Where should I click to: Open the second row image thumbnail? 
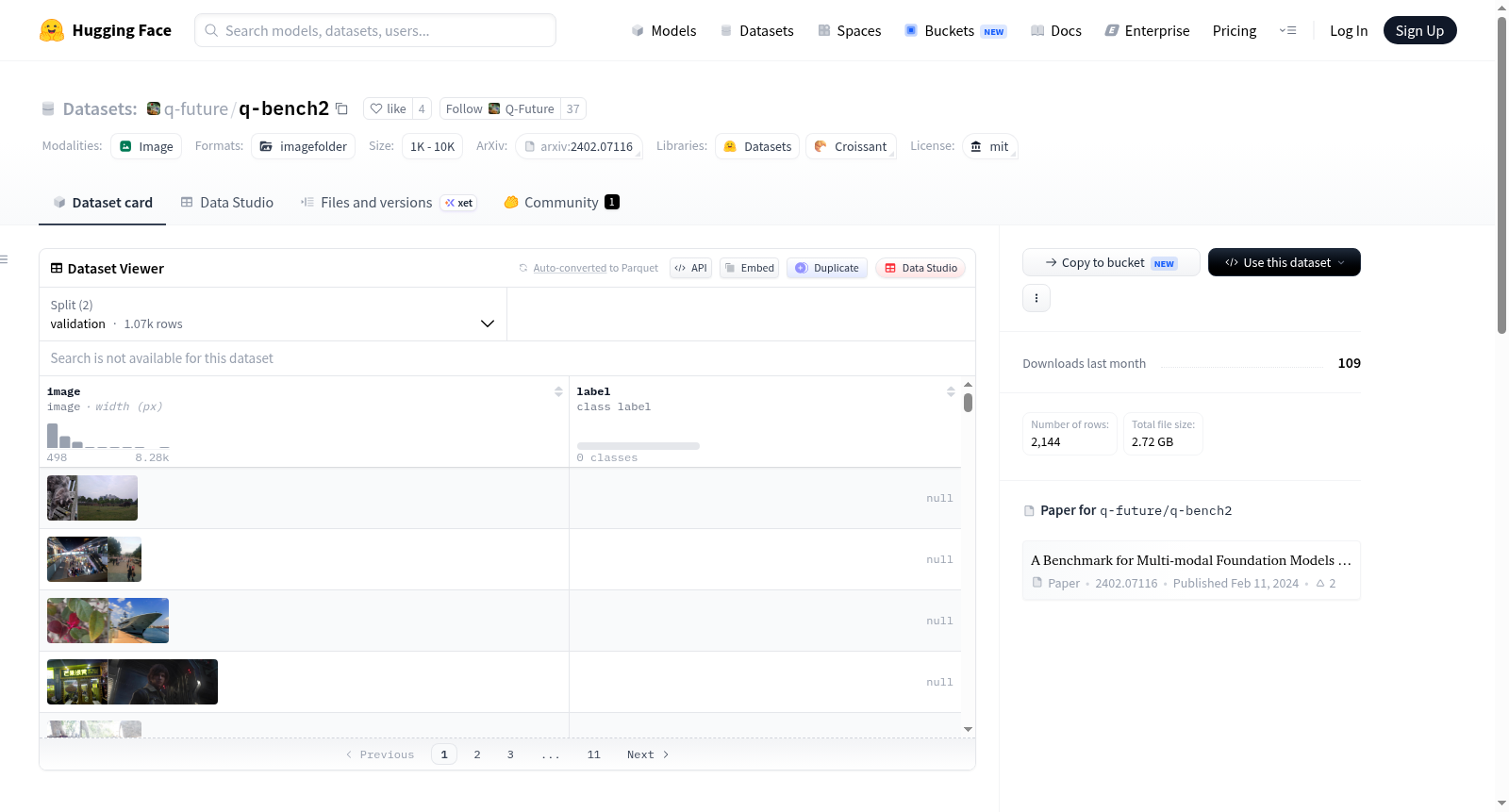coord(94,559)
